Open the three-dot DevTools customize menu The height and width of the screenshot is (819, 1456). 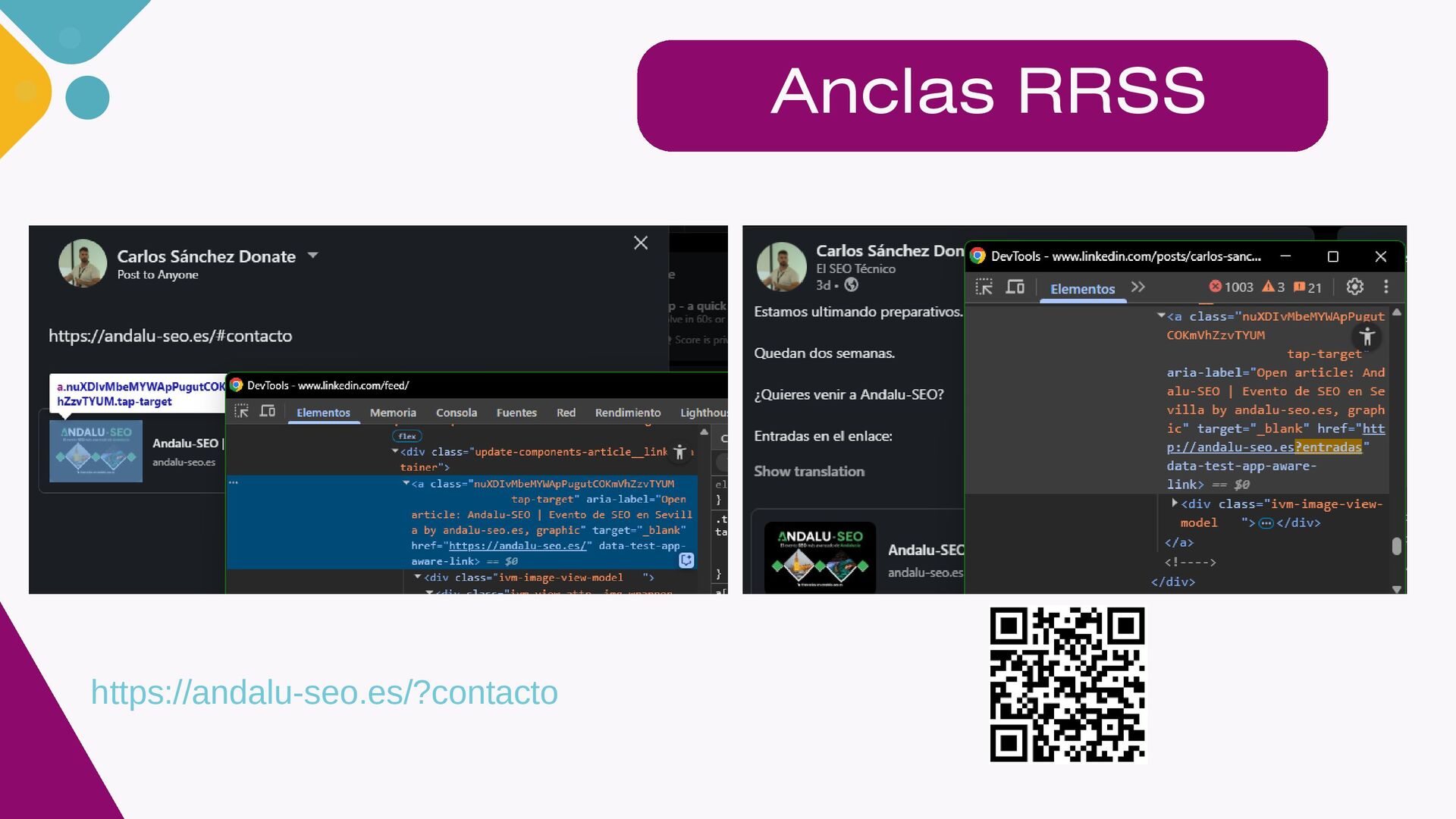pyautogui.click(x=1385, y=287)
